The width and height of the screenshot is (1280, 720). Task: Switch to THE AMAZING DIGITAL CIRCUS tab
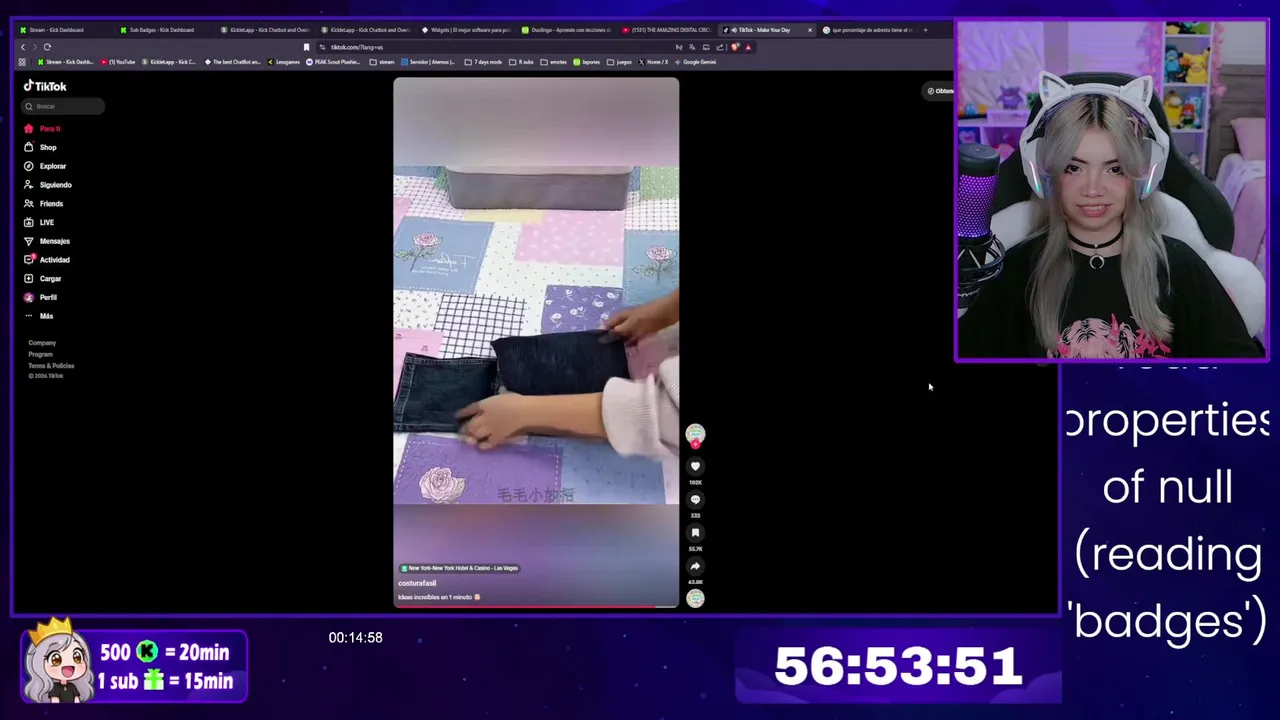[667, 30]
